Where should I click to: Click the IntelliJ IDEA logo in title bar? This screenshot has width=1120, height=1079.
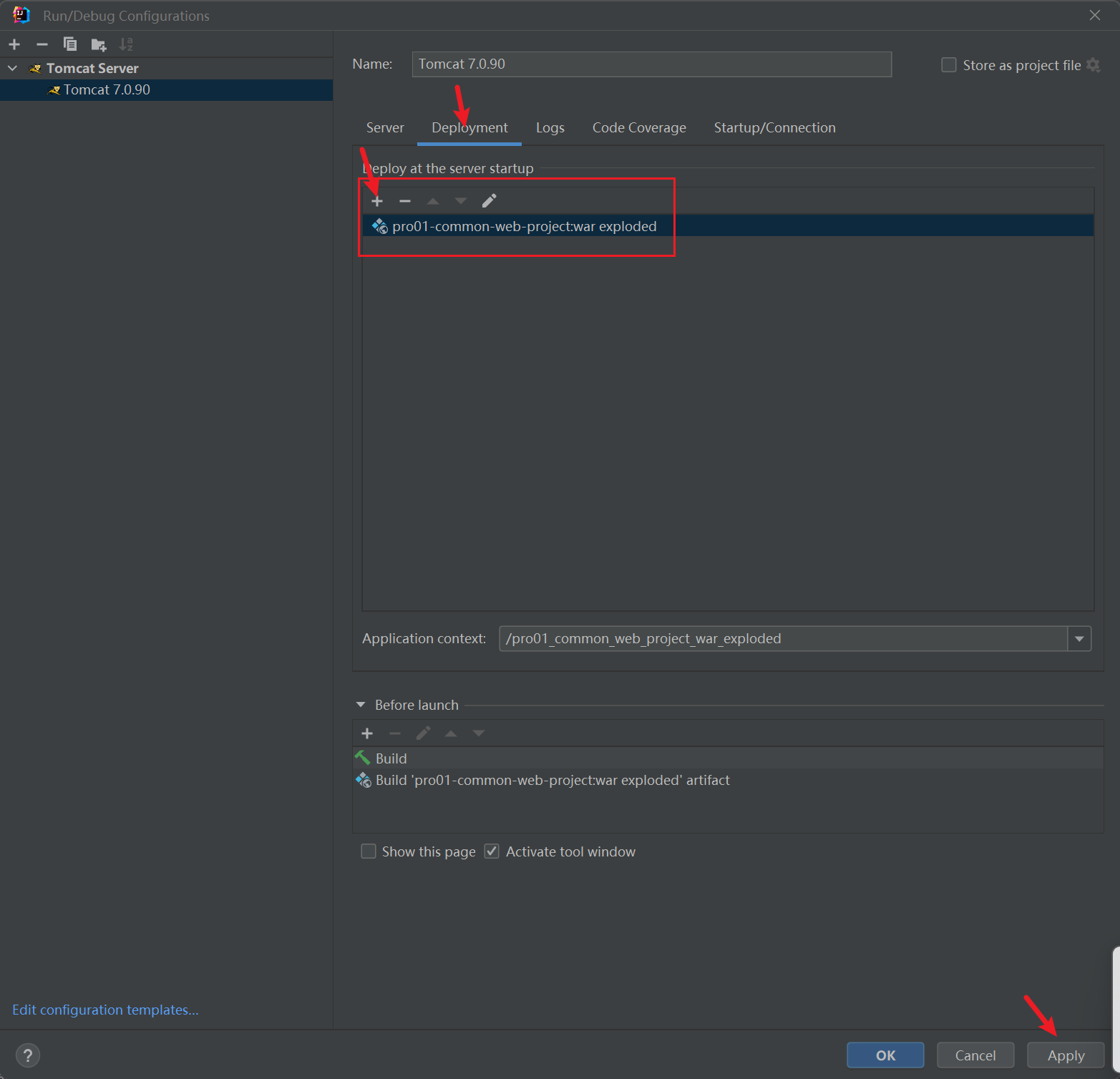[21, 15]
